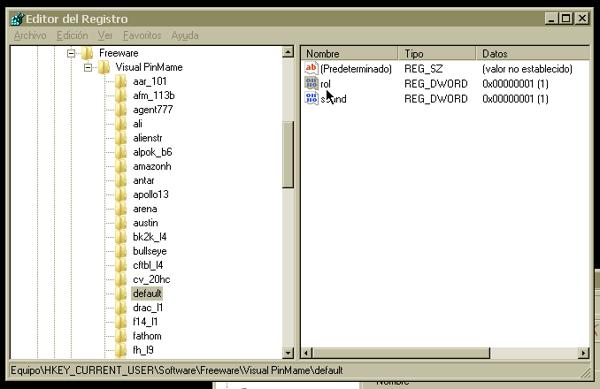Click the rol row's 0x00000001 (1) data
The image size is (600, 389).
(515, 84)
